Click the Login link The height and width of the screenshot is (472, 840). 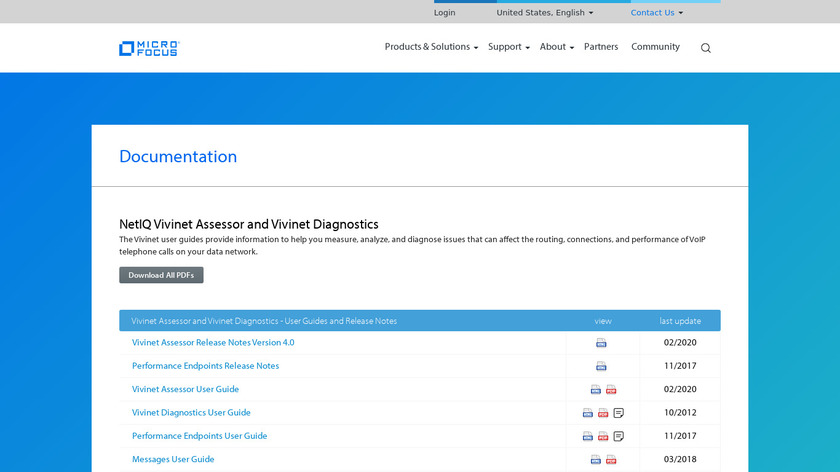point(445,13)
